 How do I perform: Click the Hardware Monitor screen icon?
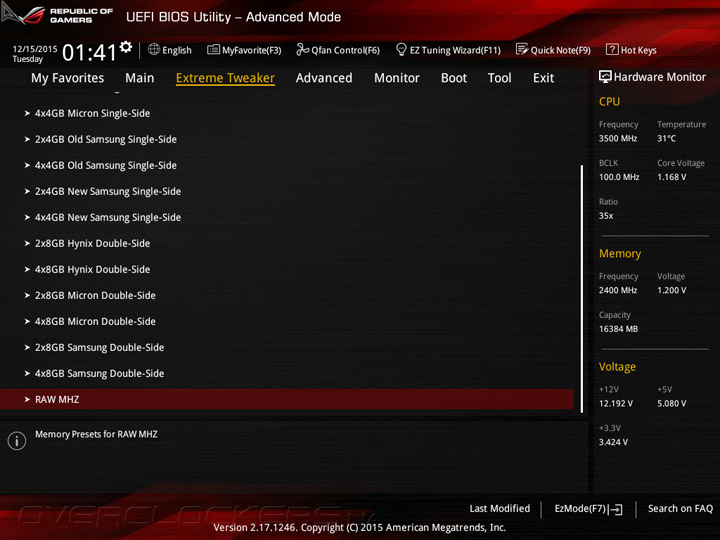605,77
